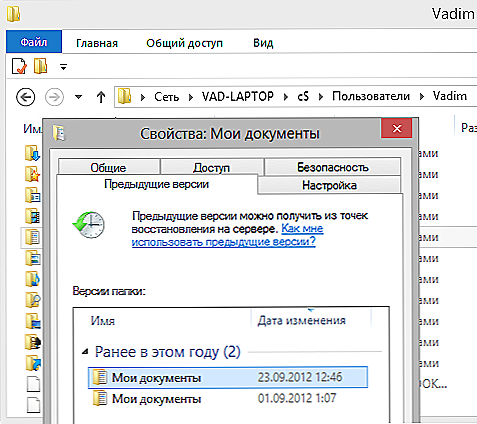This screenshot has height=424, width=477.
Task: Collapse the Ранее в этом году group arrow
Action: point(86,352)
